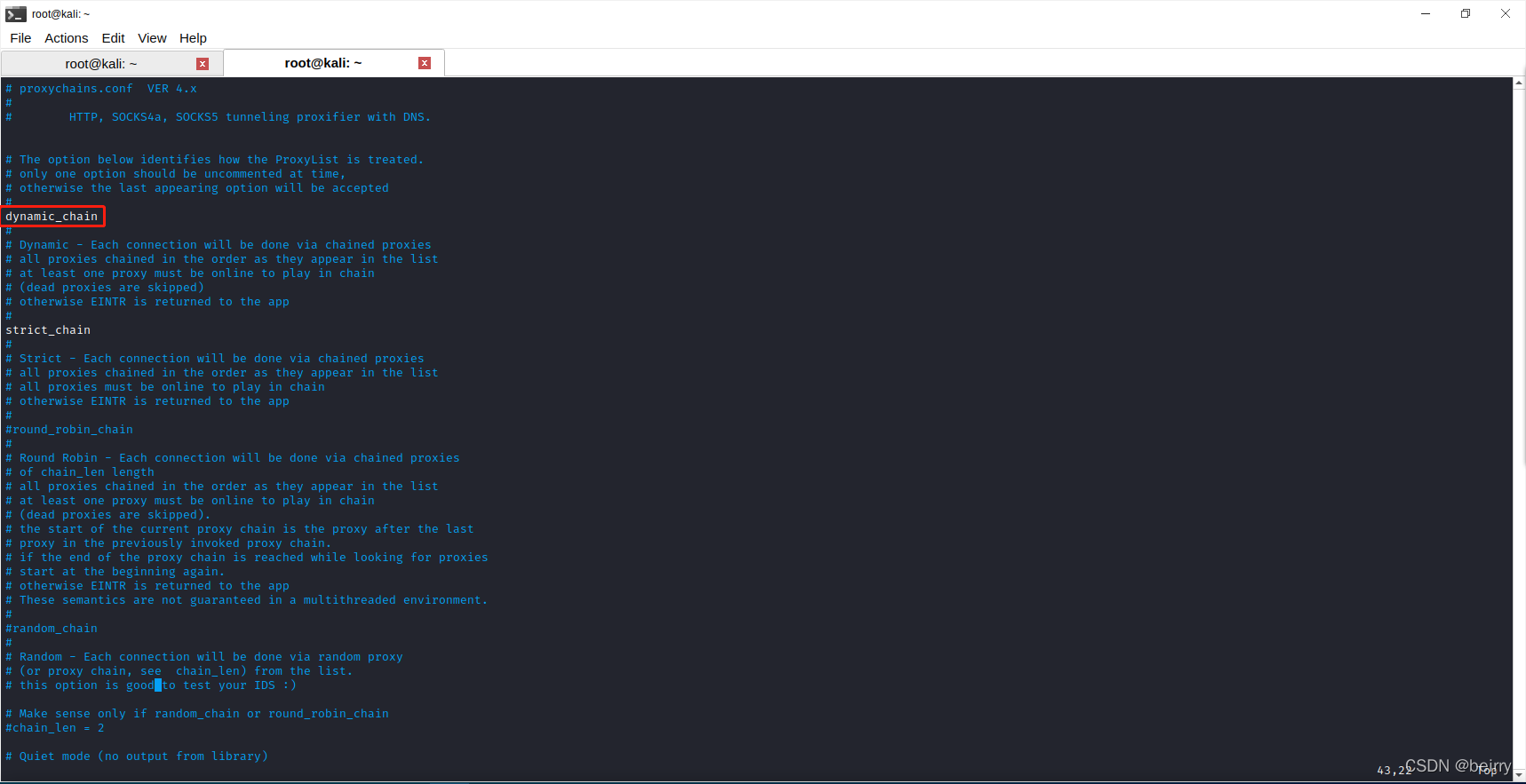Click 'Make sense only if random_chain' line
Viewport: 1526px width, 784px height.
[x=197, y=714]
